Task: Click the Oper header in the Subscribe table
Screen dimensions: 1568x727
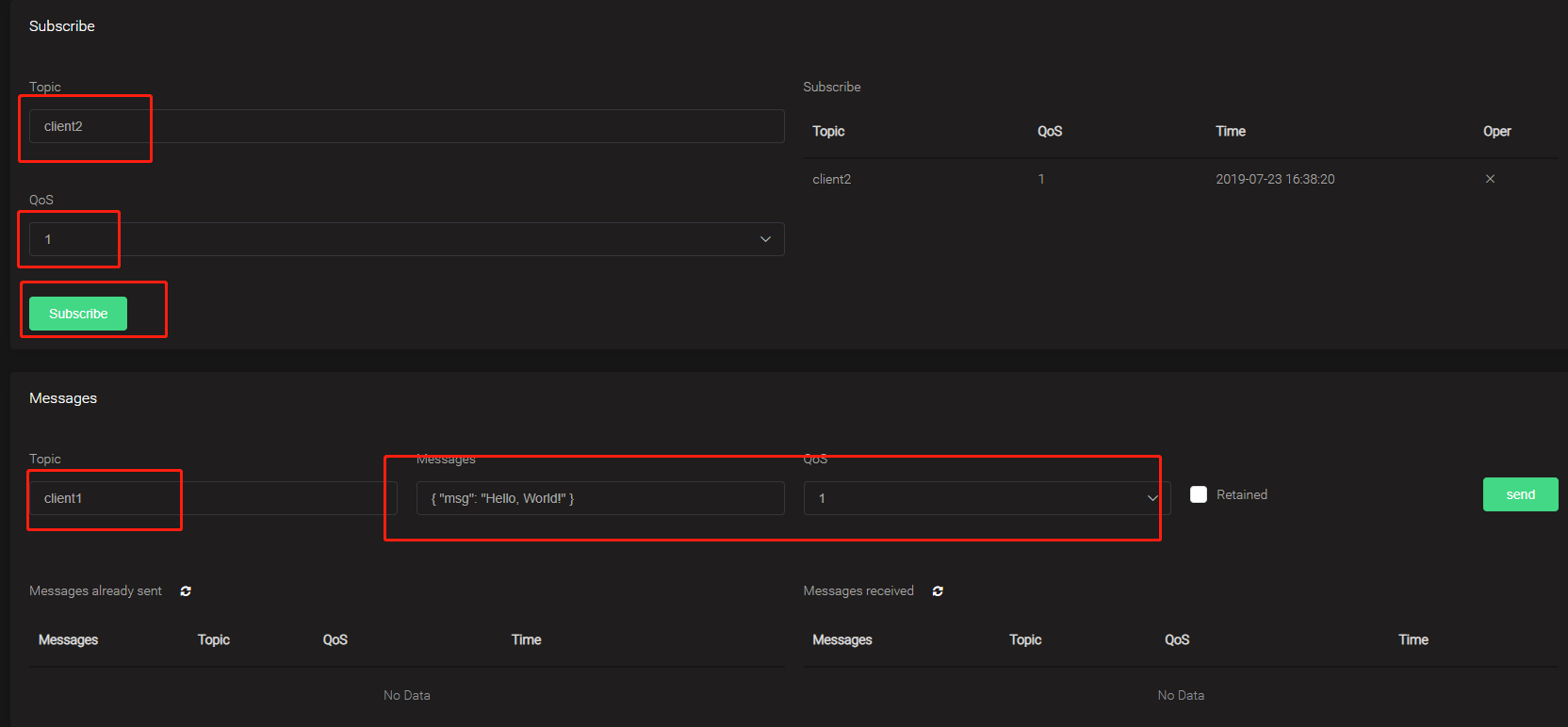Action: [1496, 131]
